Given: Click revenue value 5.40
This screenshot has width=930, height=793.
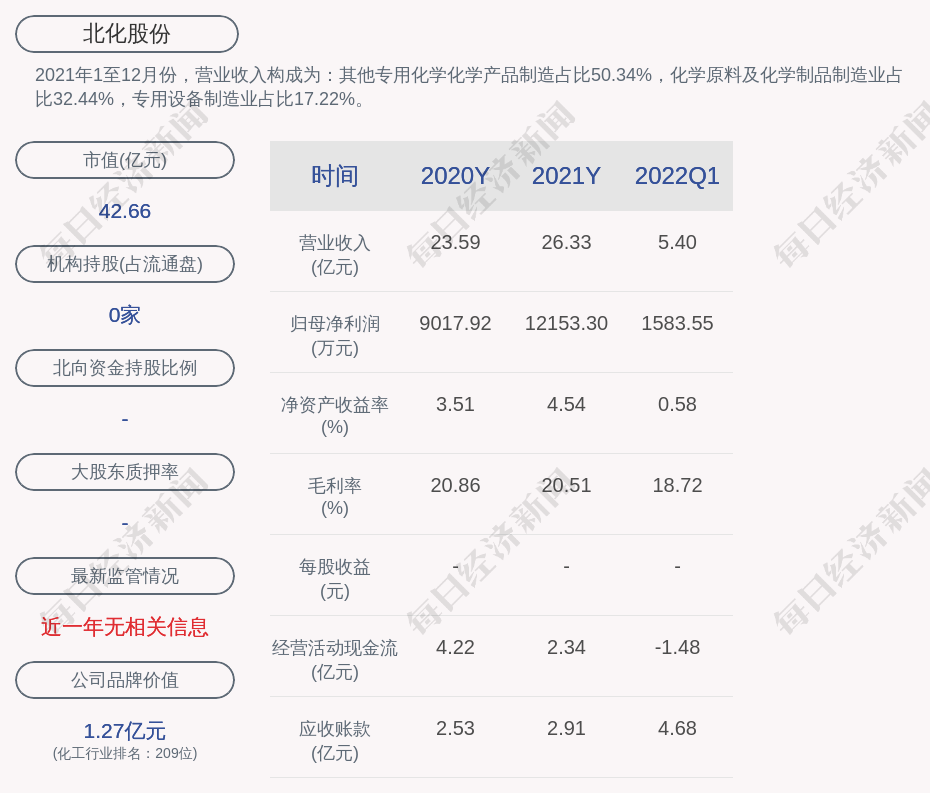Looking at the screenshot, I should click(x=677, y=243).
